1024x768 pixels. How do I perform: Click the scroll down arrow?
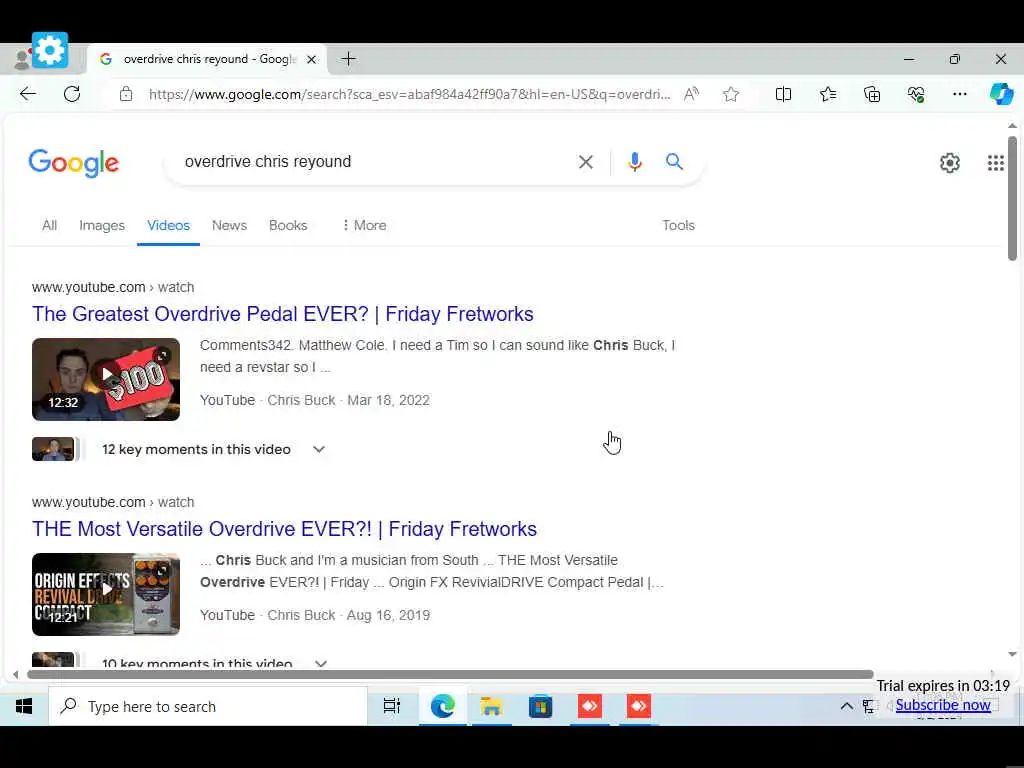1012,654
